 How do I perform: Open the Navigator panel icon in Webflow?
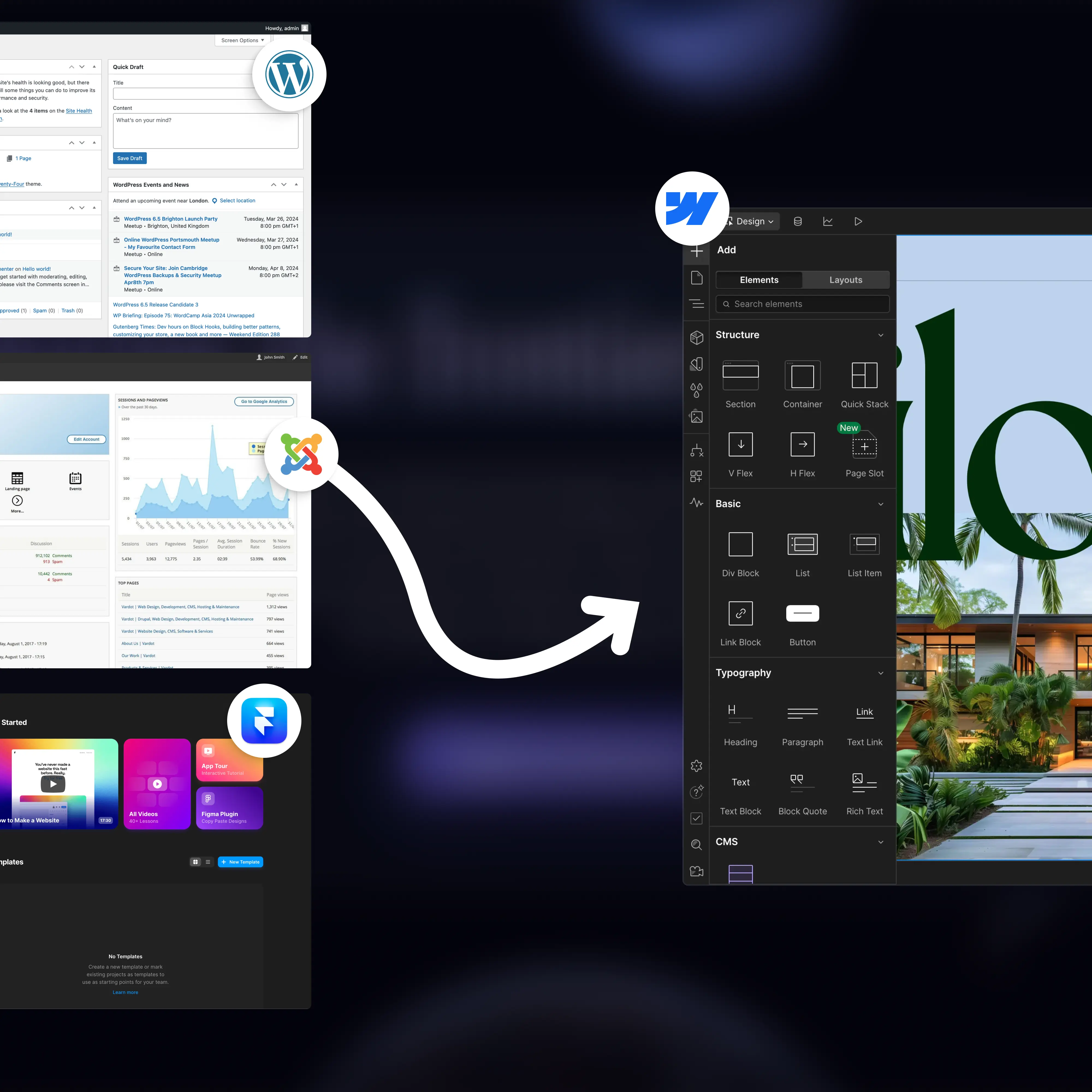(x=696, y=304)
